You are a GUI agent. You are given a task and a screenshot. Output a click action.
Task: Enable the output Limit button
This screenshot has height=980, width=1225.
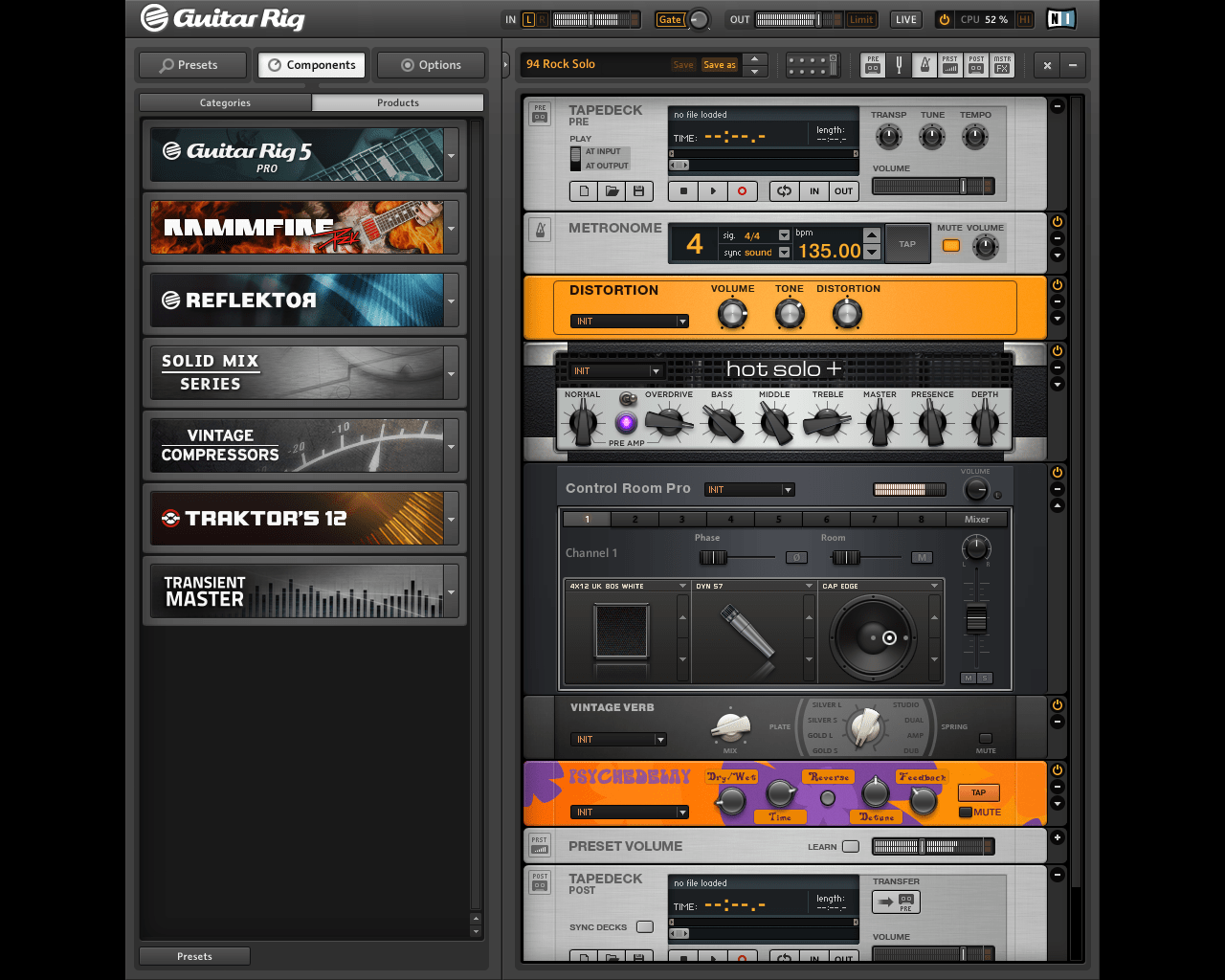(861, 19)
